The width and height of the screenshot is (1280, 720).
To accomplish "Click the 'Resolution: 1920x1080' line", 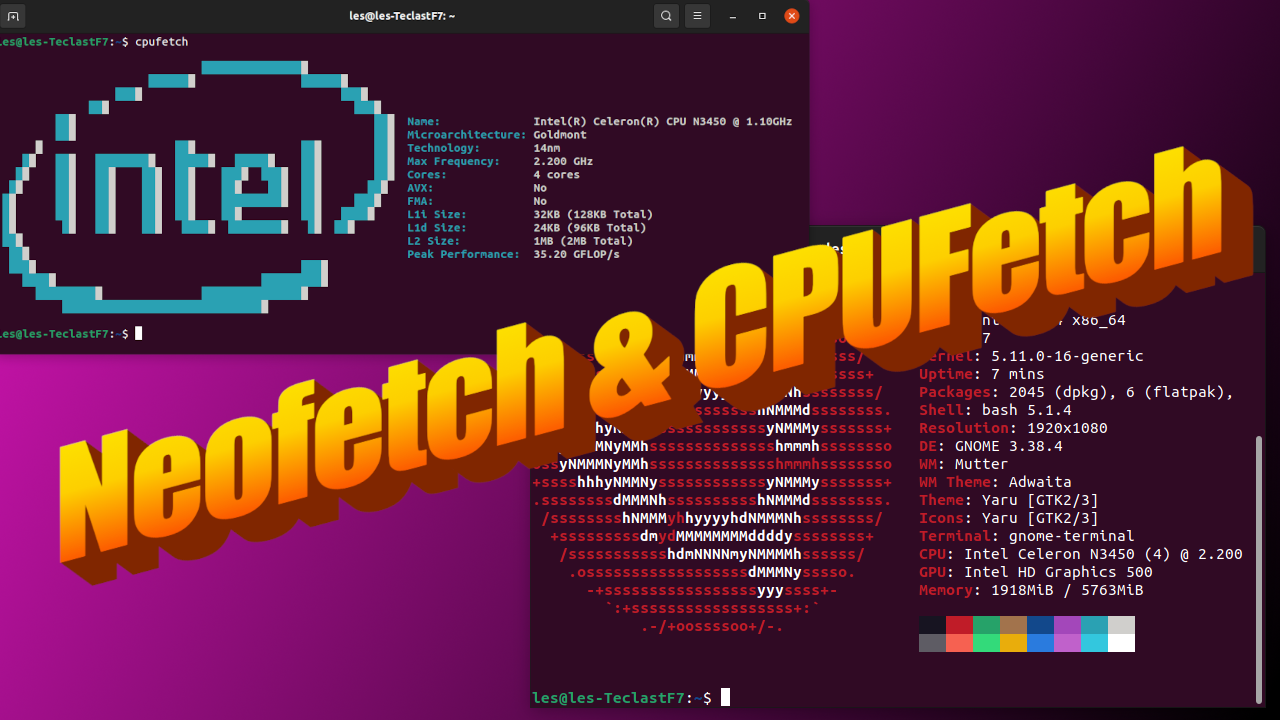I will 1013,428.
